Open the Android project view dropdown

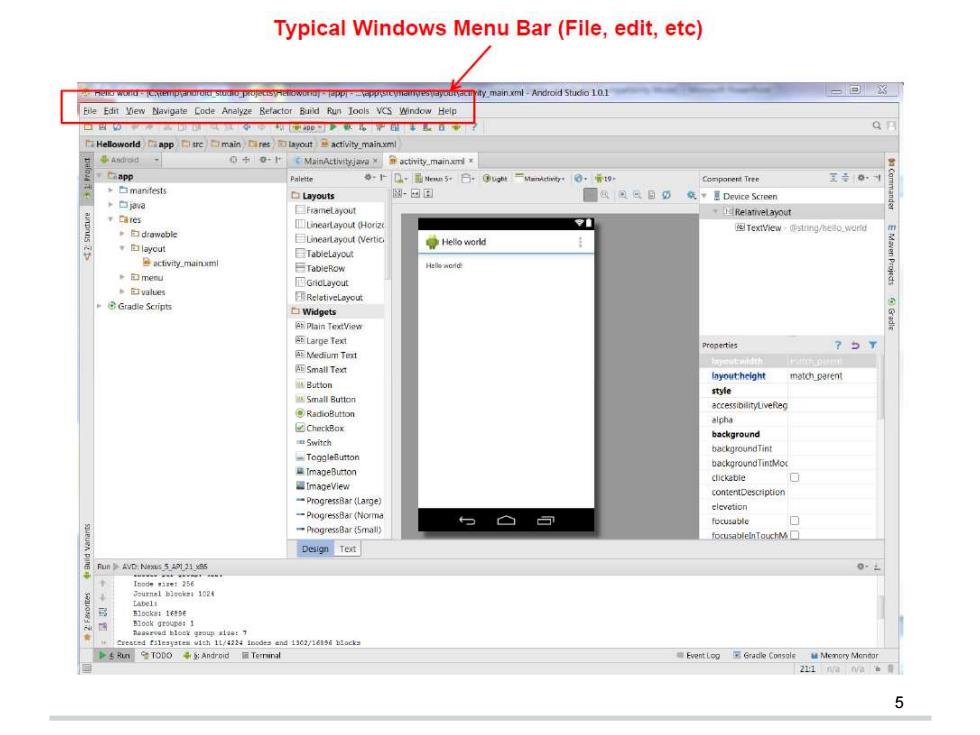click(130, 160)
